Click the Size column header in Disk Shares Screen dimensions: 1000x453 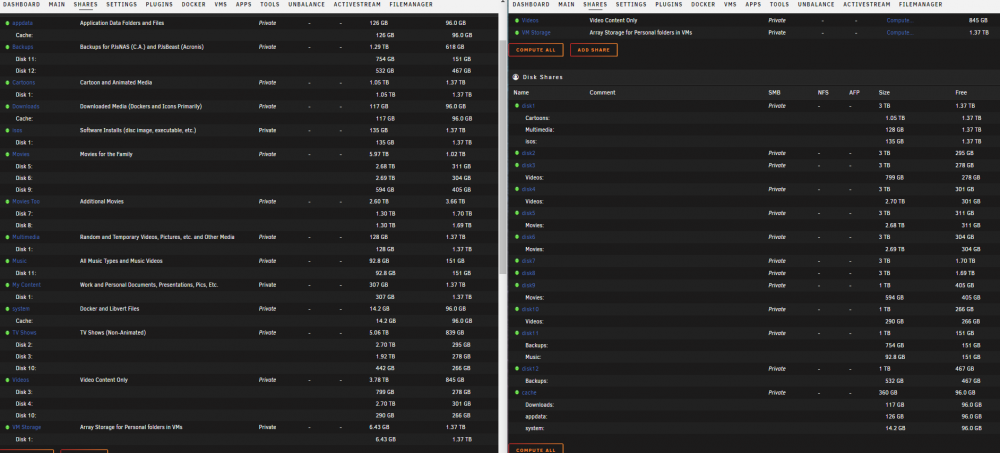tap(884, 93)
